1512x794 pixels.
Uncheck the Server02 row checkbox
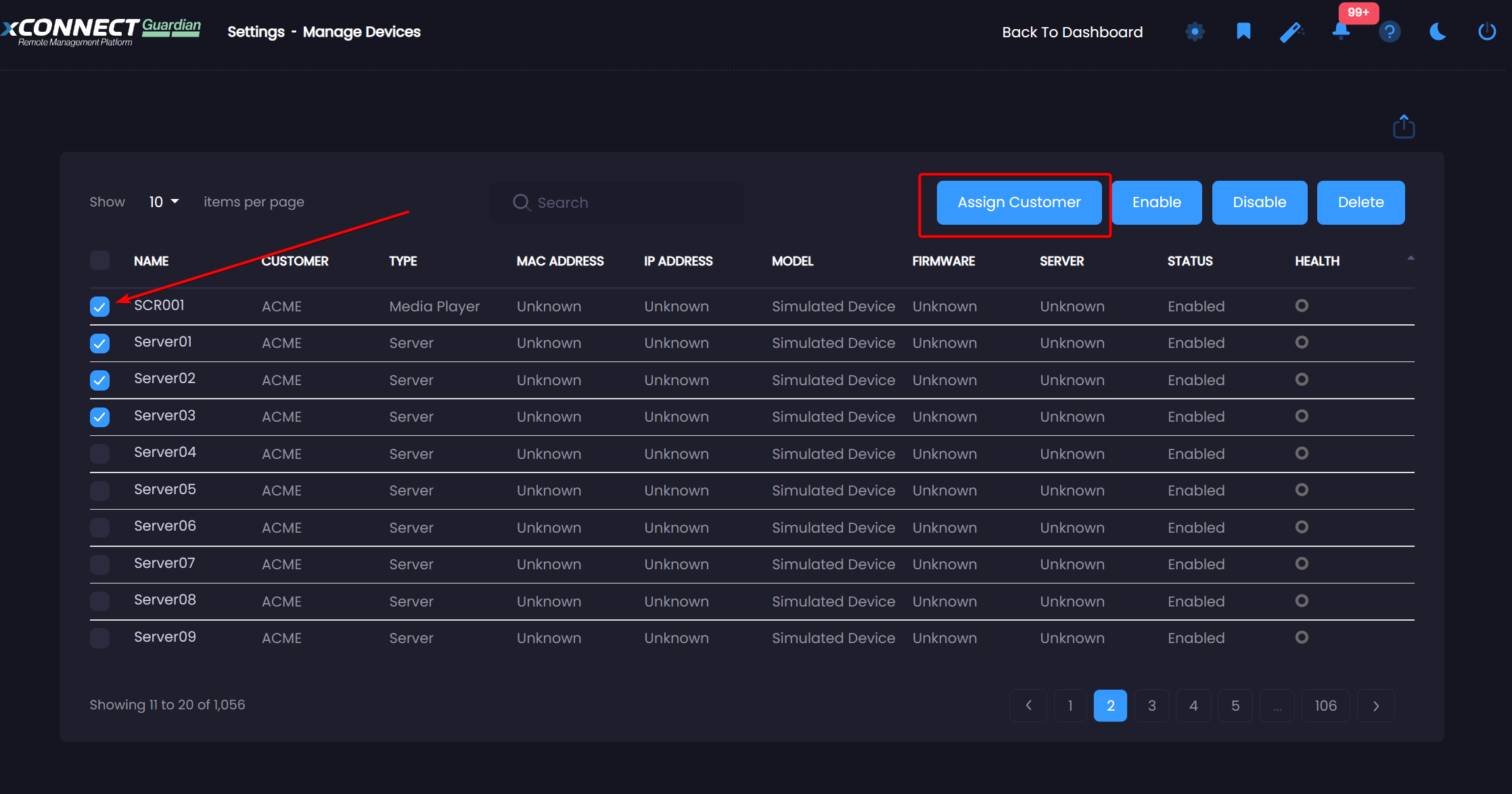99,380
